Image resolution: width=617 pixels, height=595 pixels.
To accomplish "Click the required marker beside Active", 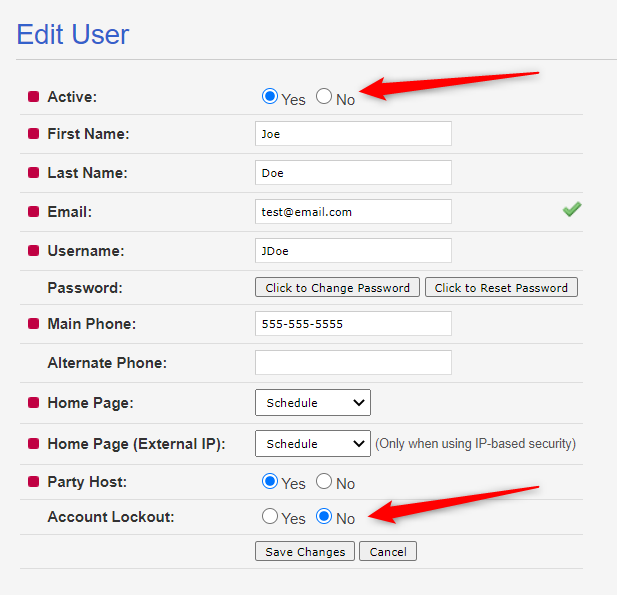I will pyautogui.click(x=33, y=96).
